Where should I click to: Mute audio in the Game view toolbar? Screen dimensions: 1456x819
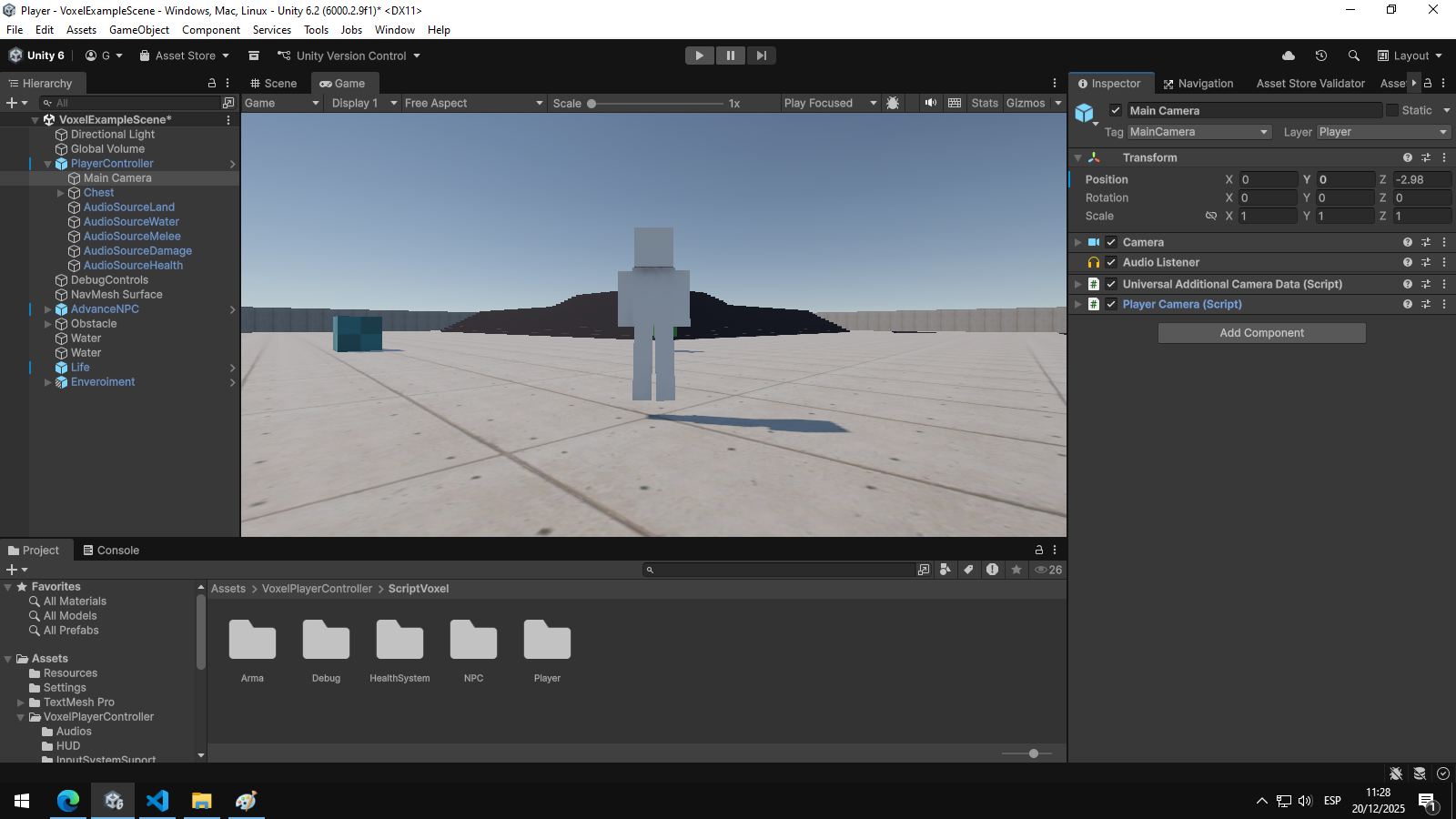coord(930,103)
